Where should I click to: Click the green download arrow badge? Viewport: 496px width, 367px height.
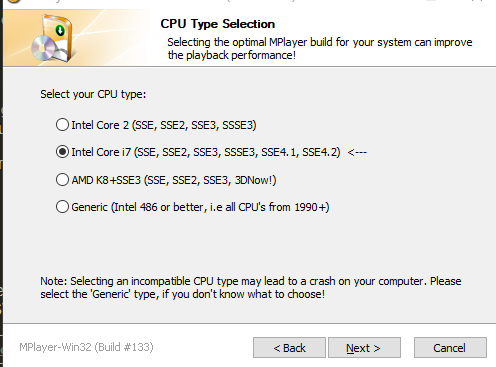tap(60, 31)
